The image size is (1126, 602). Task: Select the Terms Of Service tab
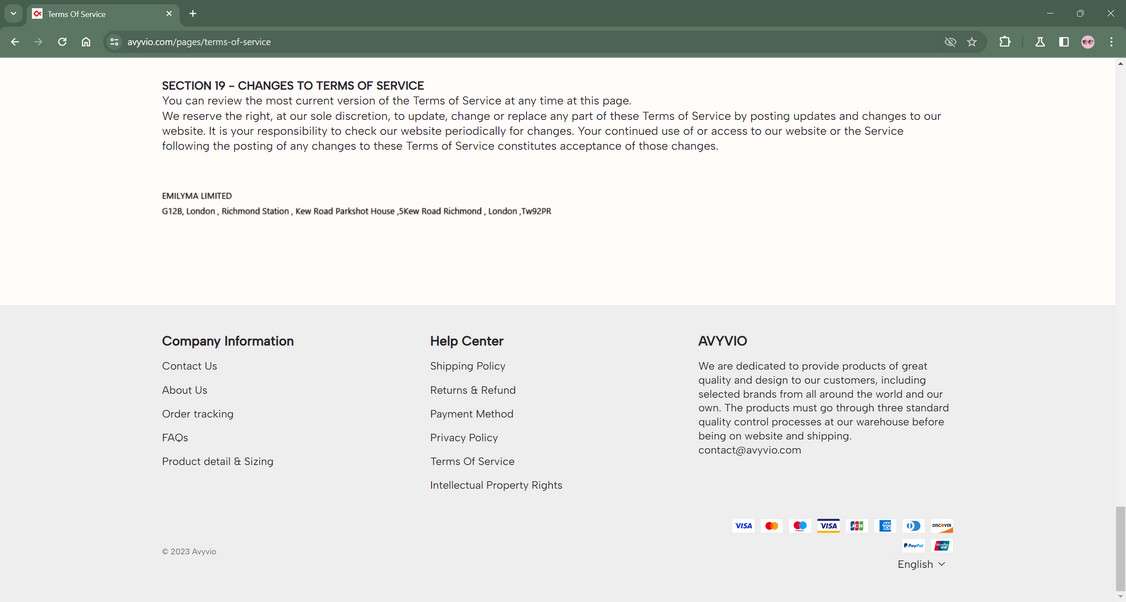pyautogui.click(x=103, y=14)
